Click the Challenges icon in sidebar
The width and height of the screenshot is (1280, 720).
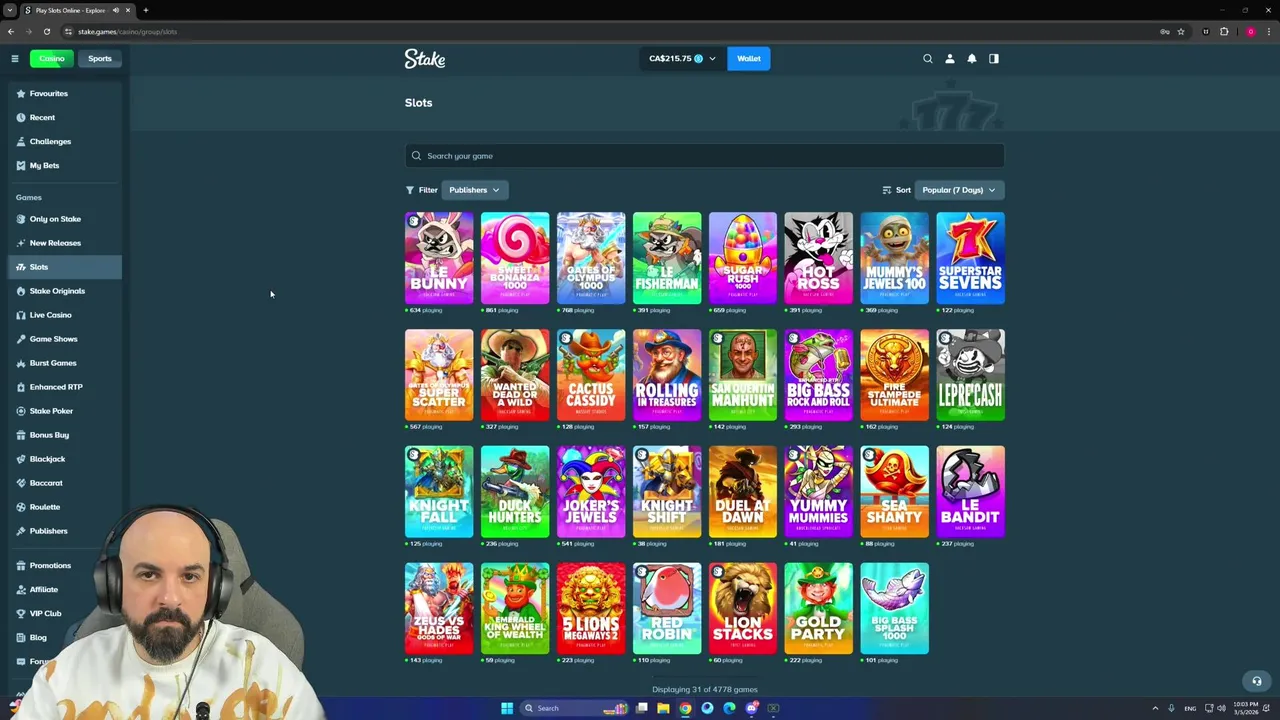pyautogui.click(x=21, y=142)
